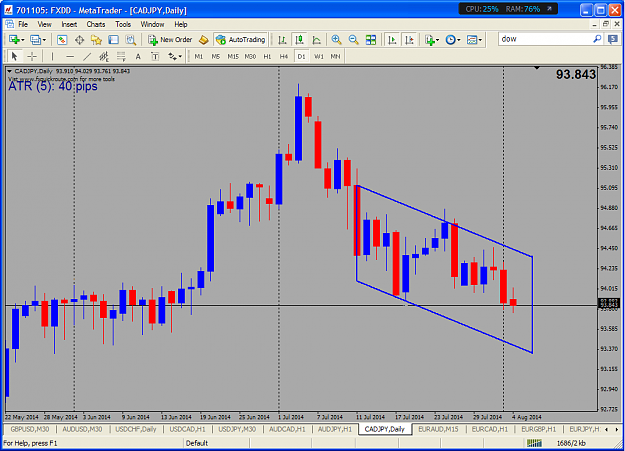Switch to GBPUSD,M30 chart tab
This screenshot has width=625, height=451.
[30, 429]
